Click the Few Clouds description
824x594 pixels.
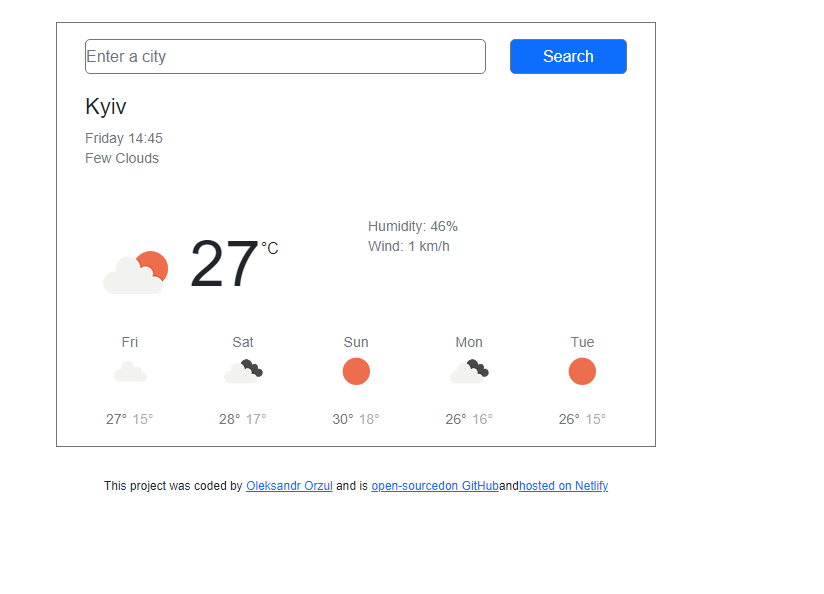[122, 158]
